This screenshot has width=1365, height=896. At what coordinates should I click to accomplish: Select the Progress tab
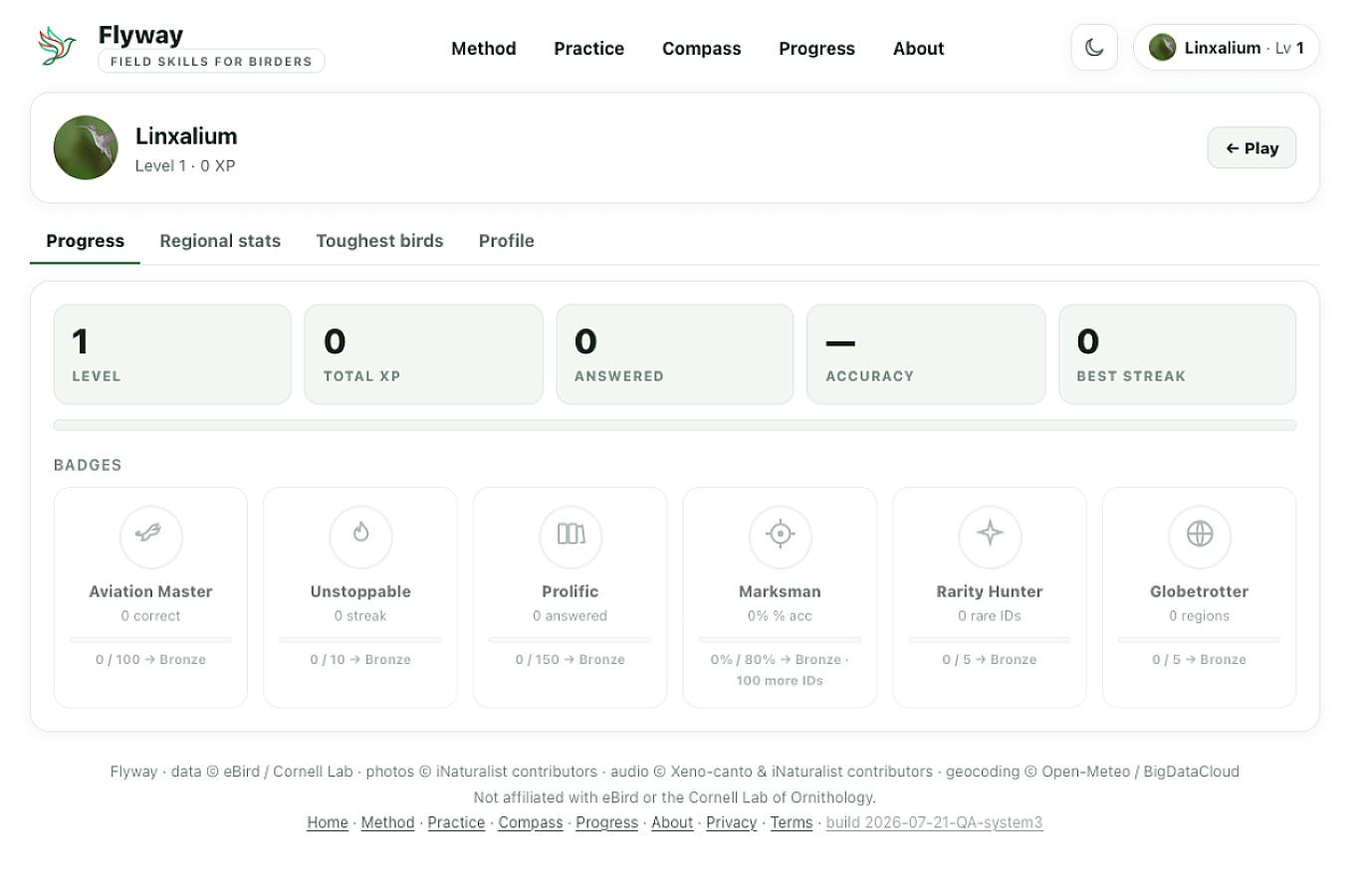point(86,241)
